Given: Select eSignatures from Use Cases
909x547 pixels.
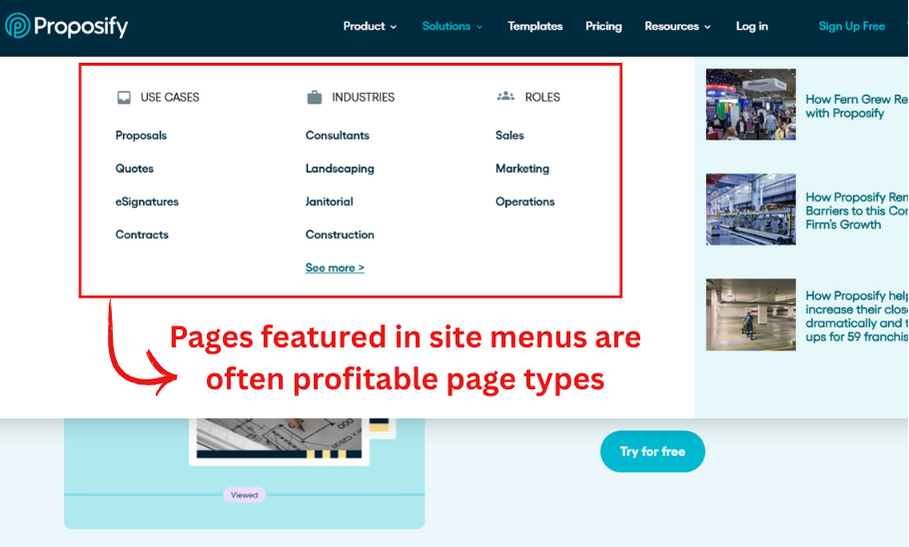Looking at the screenshot, I should (147, 202).
